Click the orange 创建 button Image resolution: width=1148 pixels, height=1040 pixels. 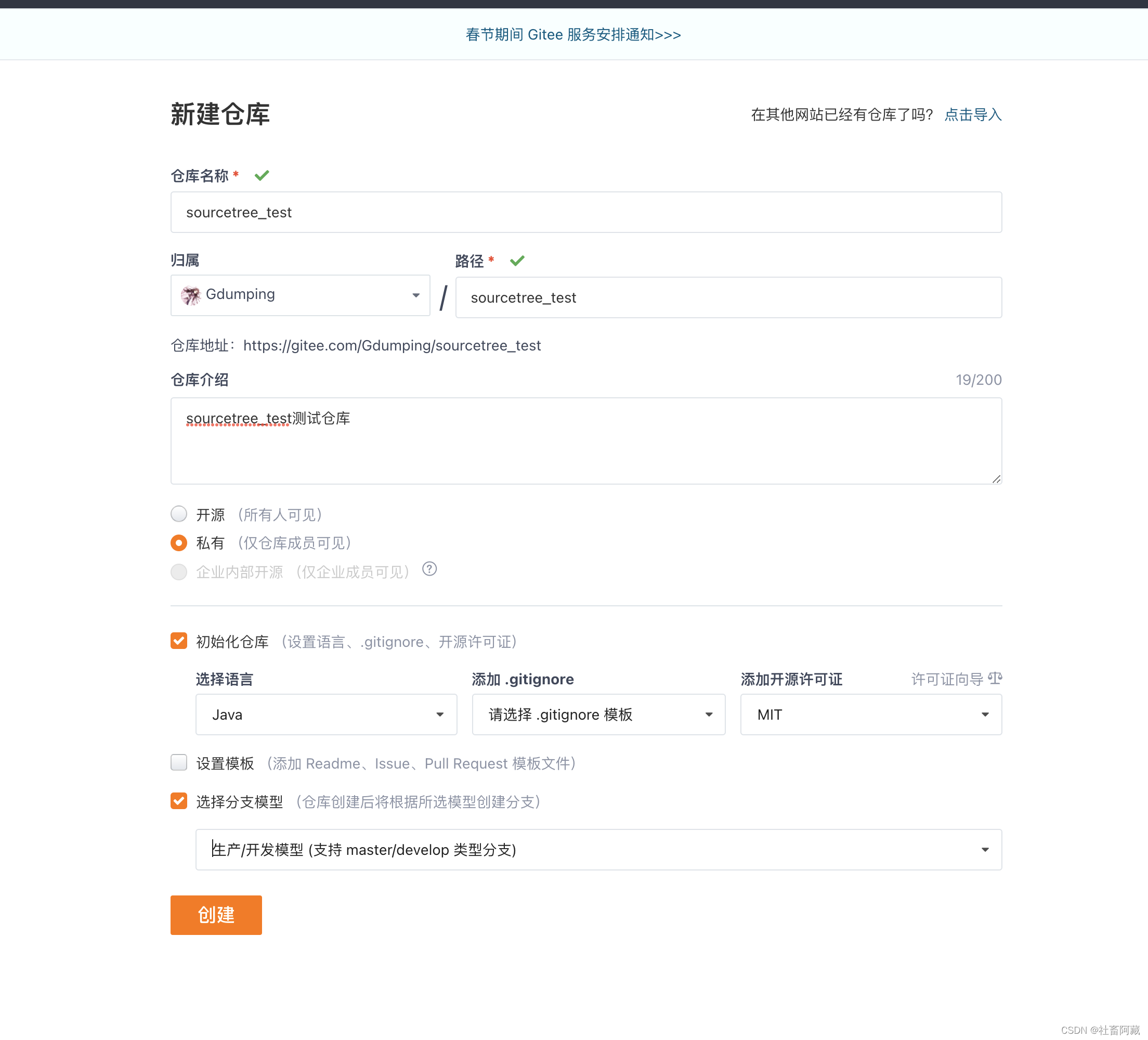pyautogui.click(x=216, y=915)
